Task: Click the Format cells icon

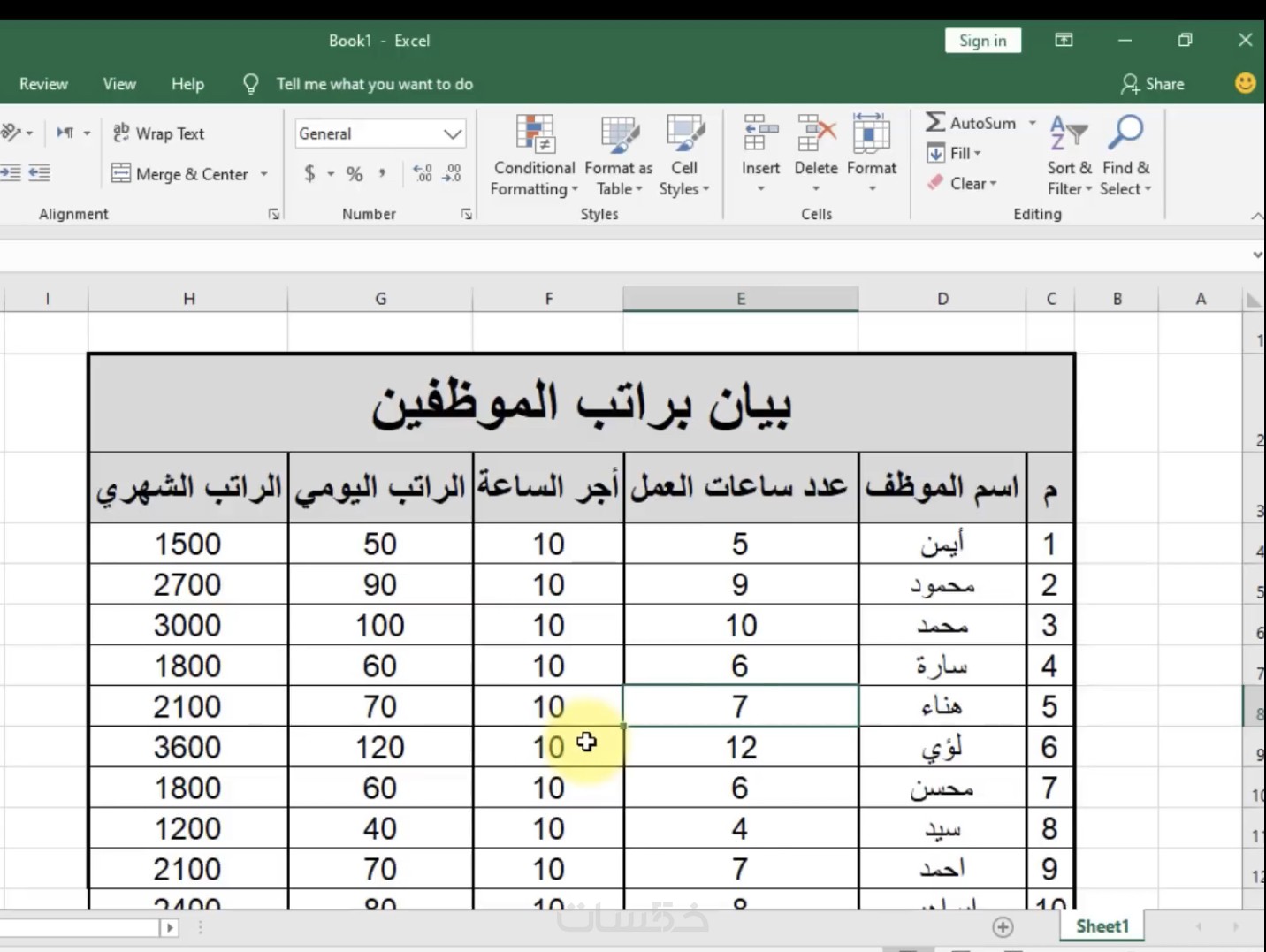Action: point(871,134)
